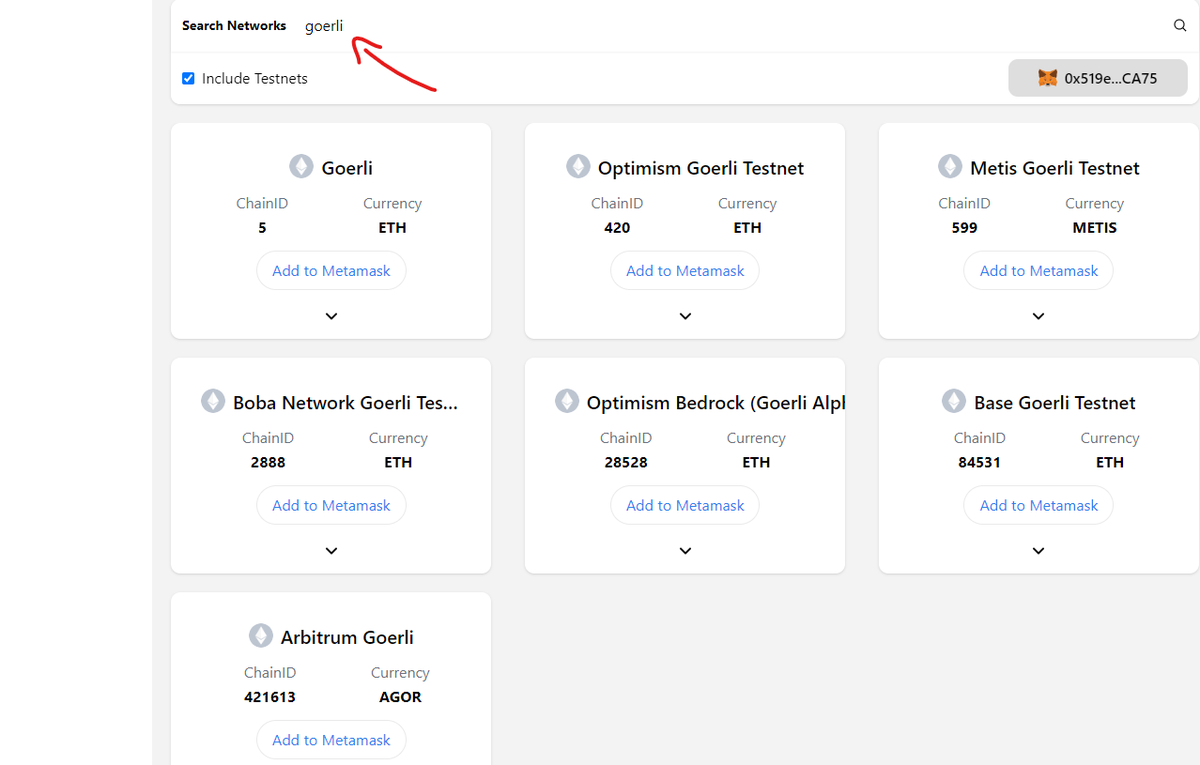Expand Base Goerli Testnet card details

[x=1038, y=551]
